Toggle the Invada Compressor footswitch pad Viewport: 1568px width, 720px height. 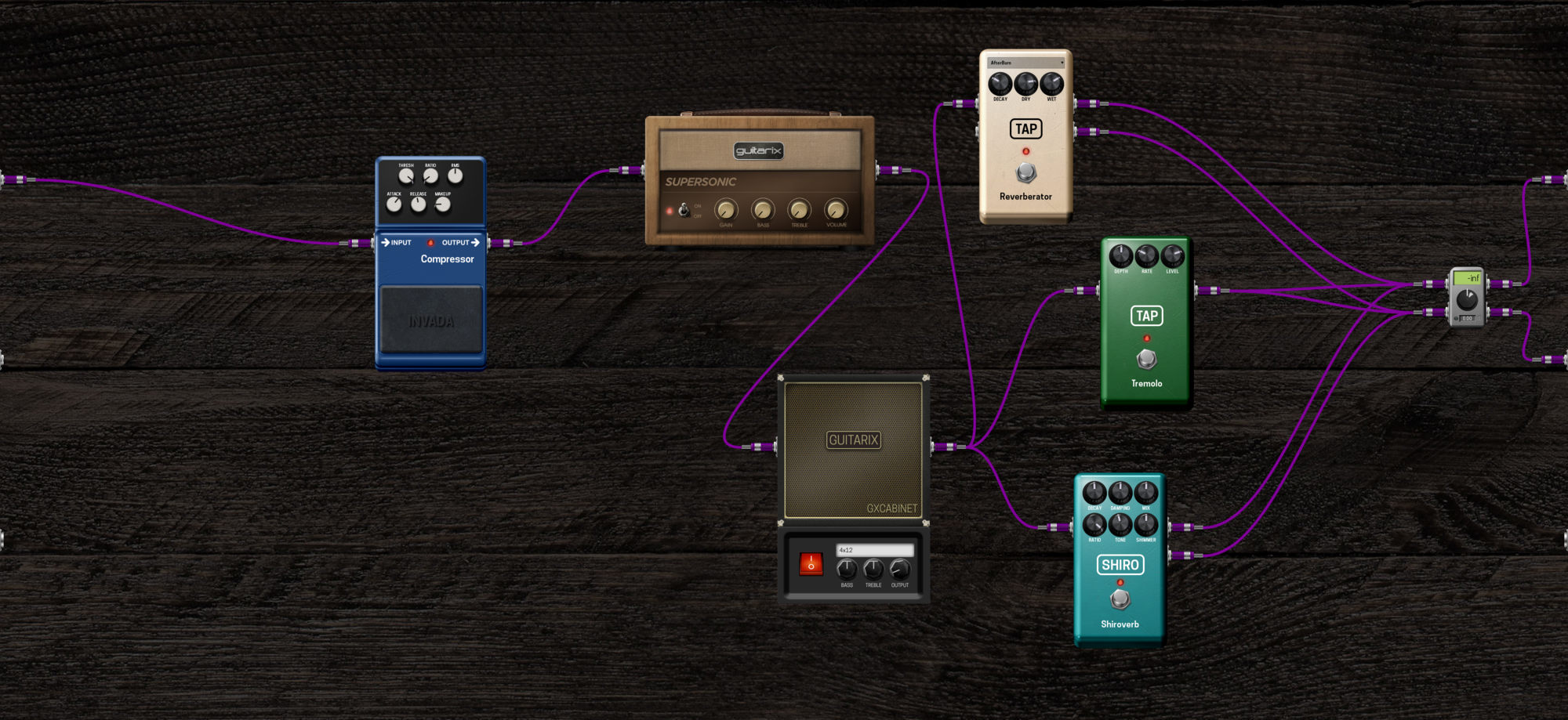[431, 319]
